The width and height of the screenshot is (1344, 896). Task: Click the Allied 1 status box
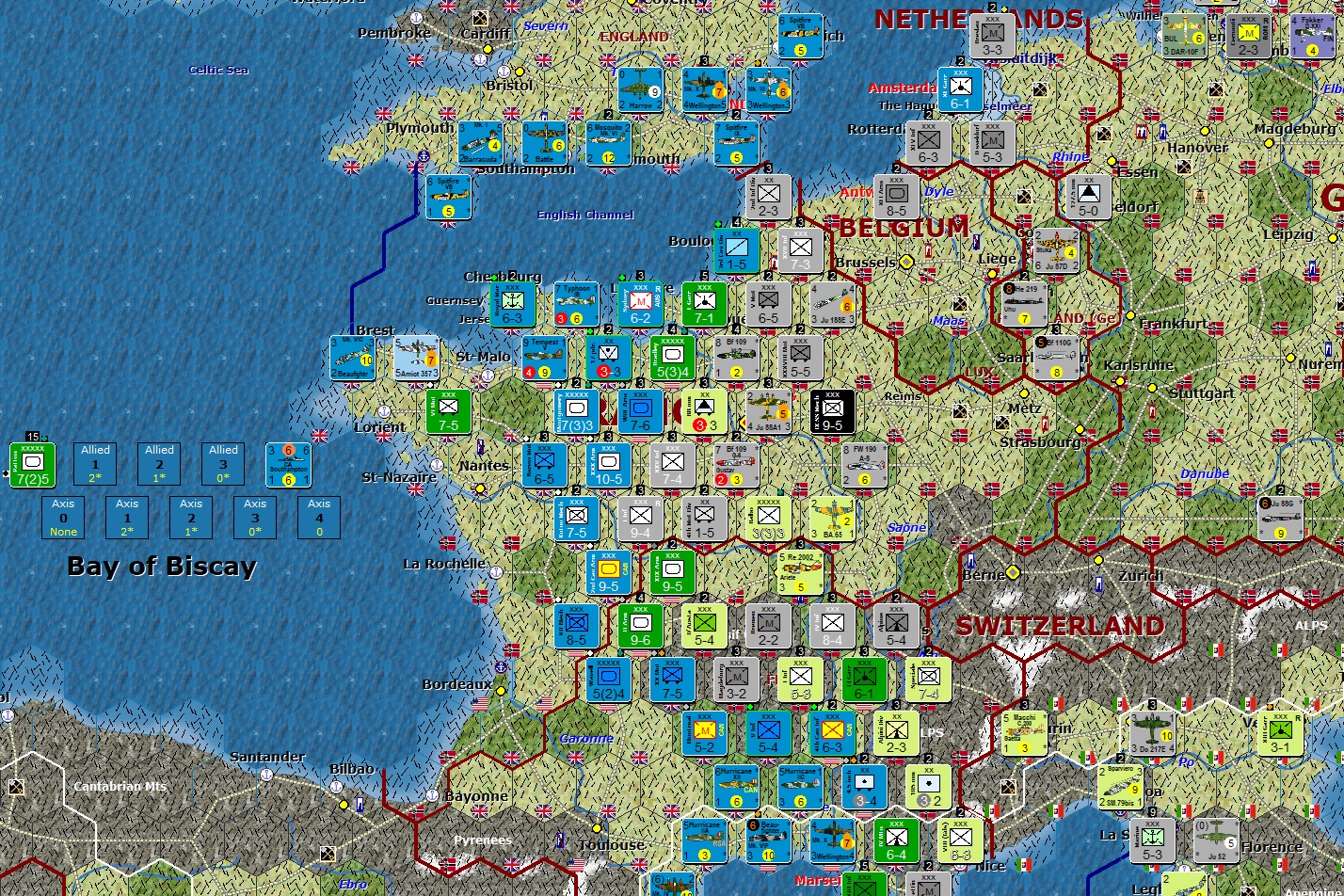point(95,463)
